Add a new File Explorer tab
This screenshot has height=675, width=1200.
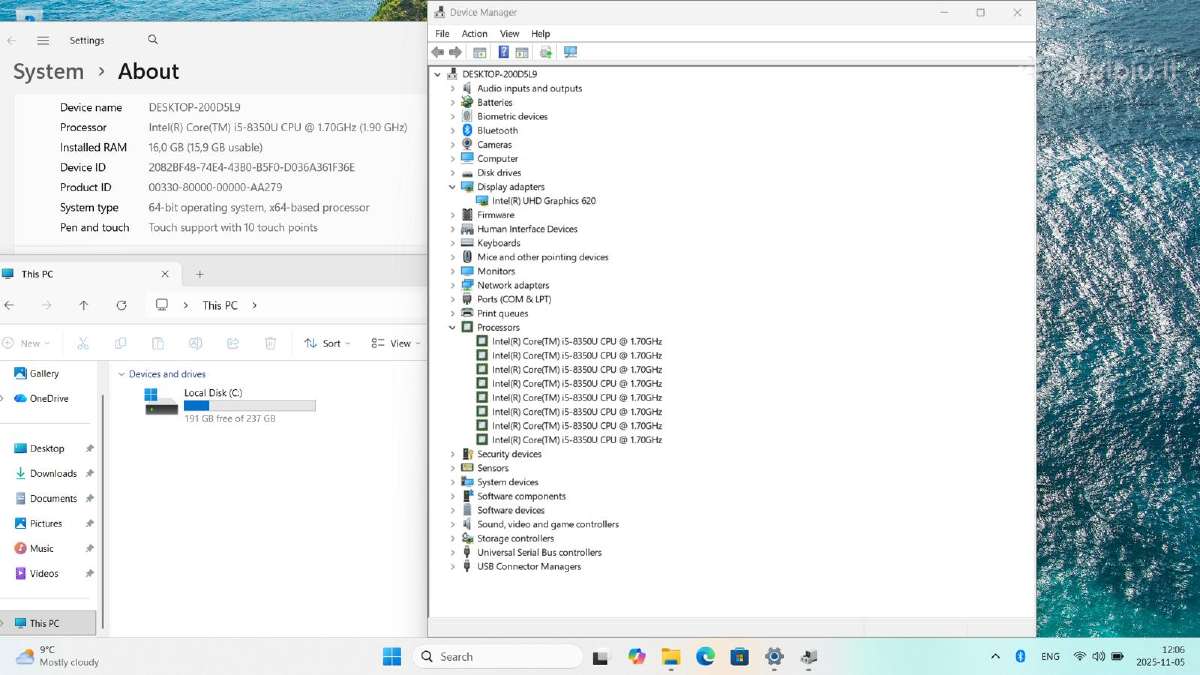[x=200, y=274]
